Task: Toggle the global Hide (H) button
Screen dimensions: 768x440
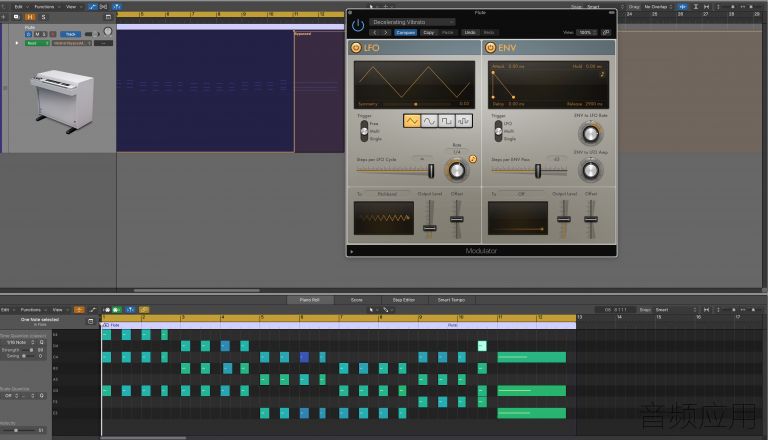Action: pos(30,17)
